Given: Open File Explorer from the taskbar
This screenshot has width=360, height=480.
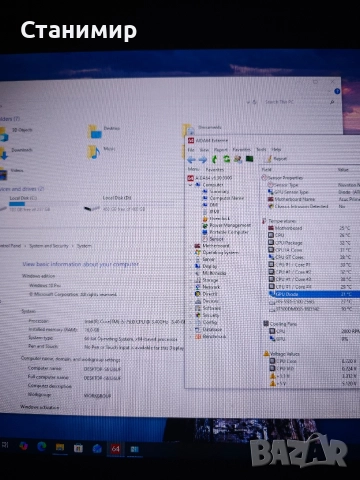Looking at the screenshot, I should 60,447.
